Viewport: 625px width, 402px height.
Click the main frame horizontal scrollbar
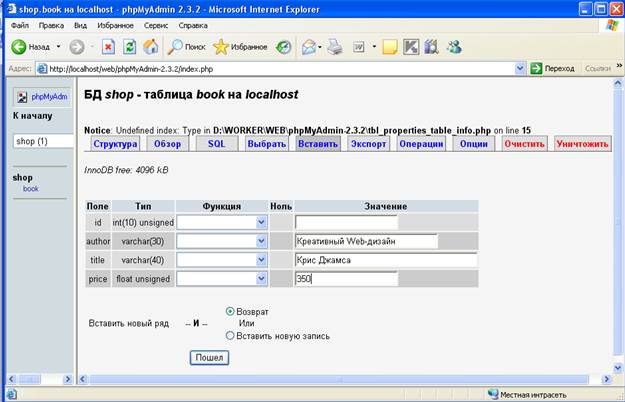(339, 379)
